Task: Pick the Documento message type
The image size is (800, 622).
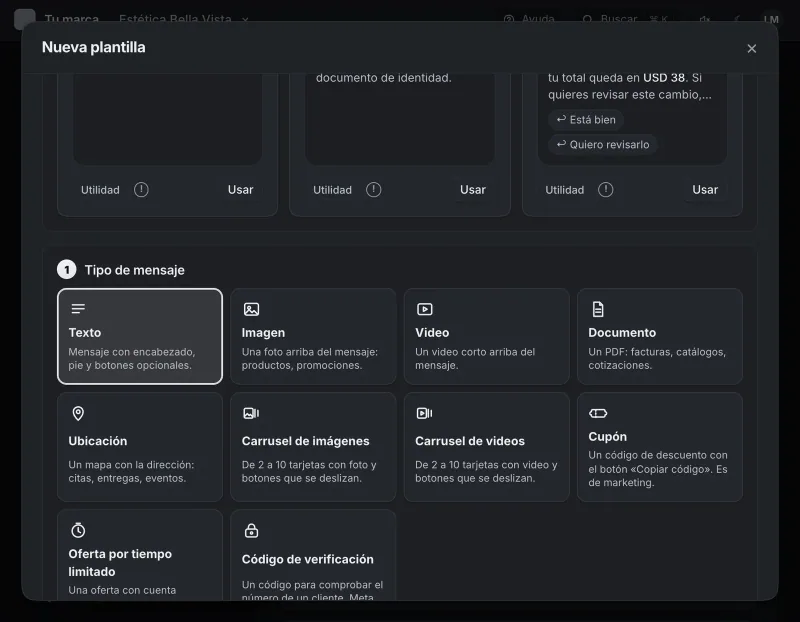Action: (x=660, y=336)
